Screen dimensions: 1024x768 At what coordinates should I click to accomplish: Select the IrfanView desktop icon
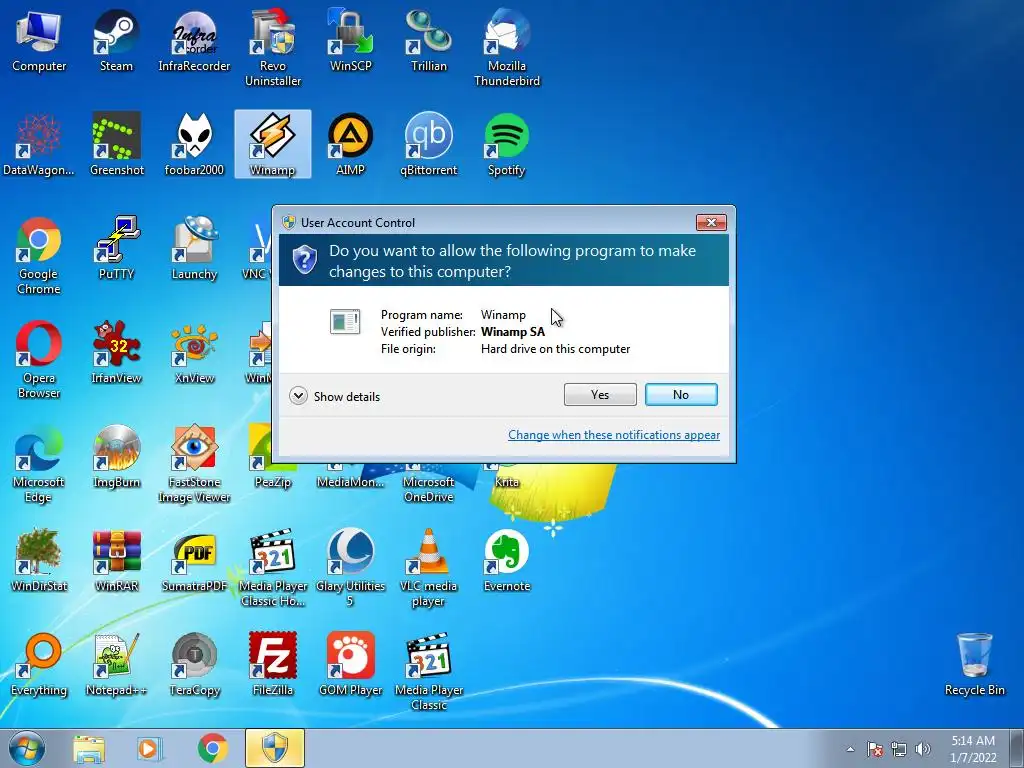(116, 353)
